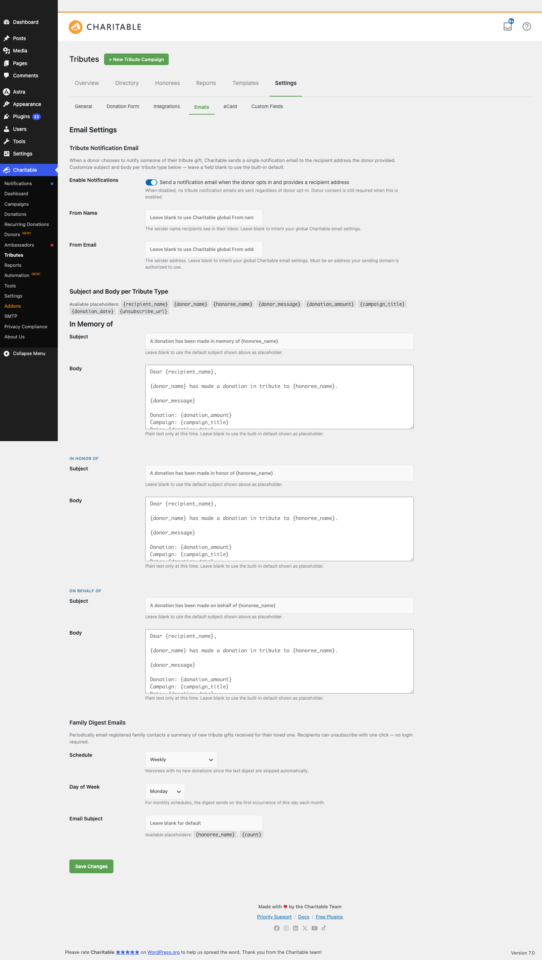542x960 pixels.
Task: Click the Astra theme icon
Action: coord(6,92)
